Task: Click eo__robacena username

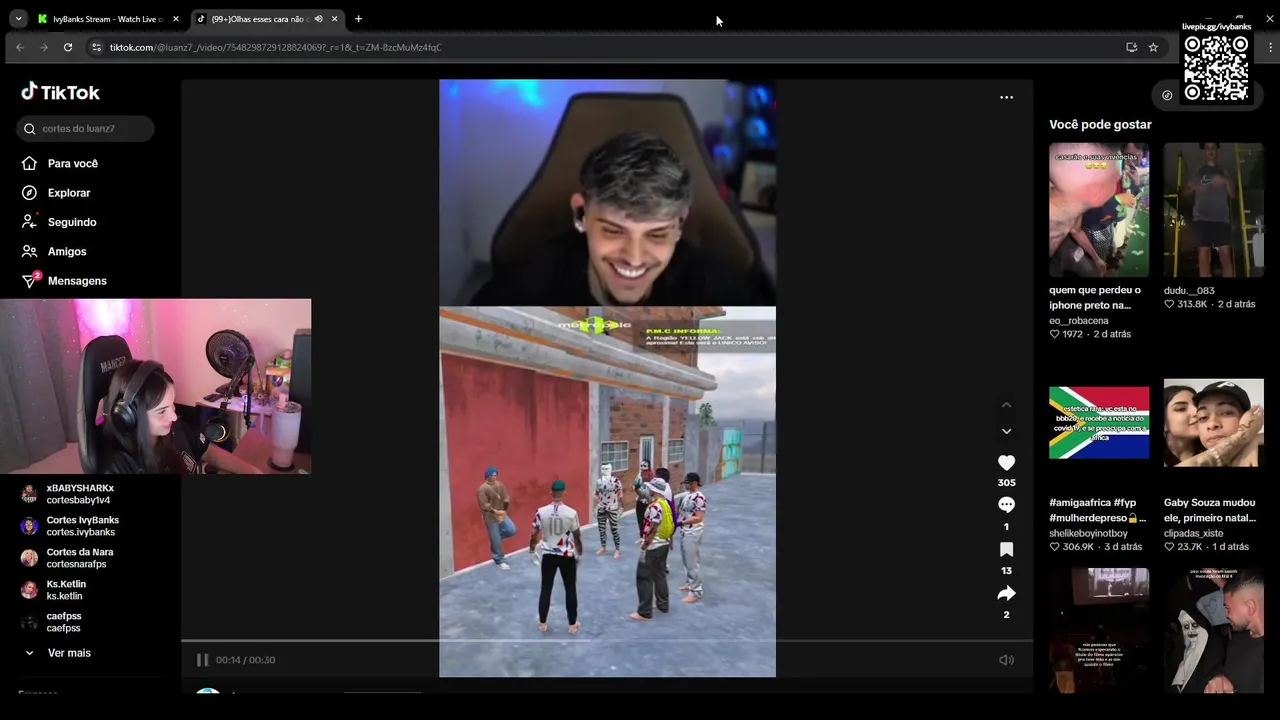Action: [x=1078, y=321]
